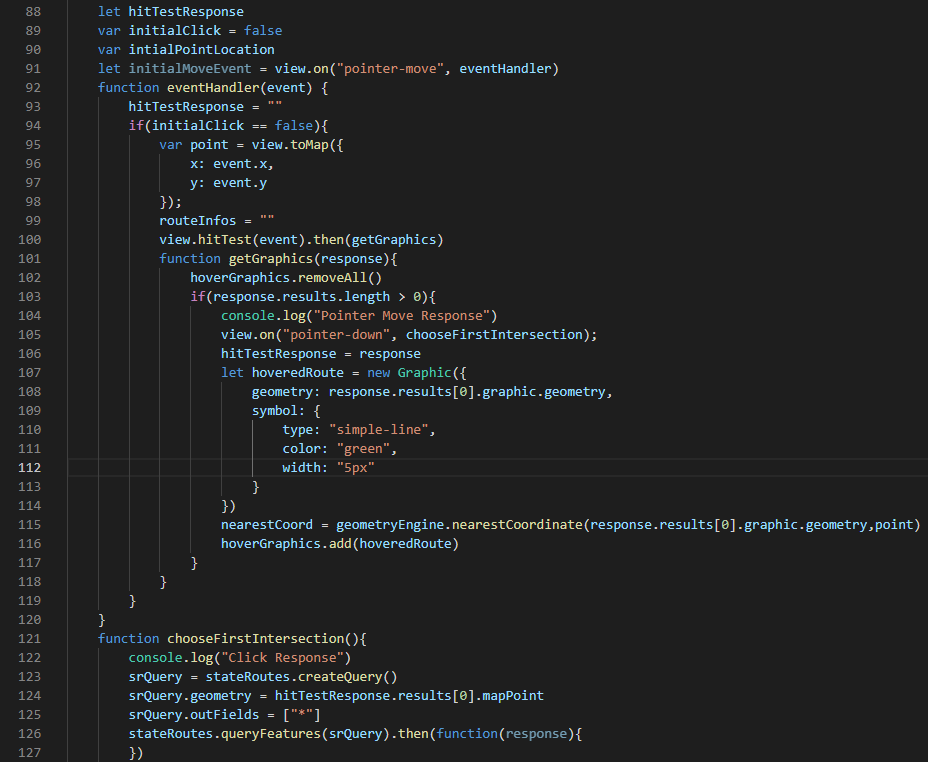Image resolution: width=928 pixels, height=762 pixels.
Task: Click line number 112 in the gutter
Action: tap(30, 467)
